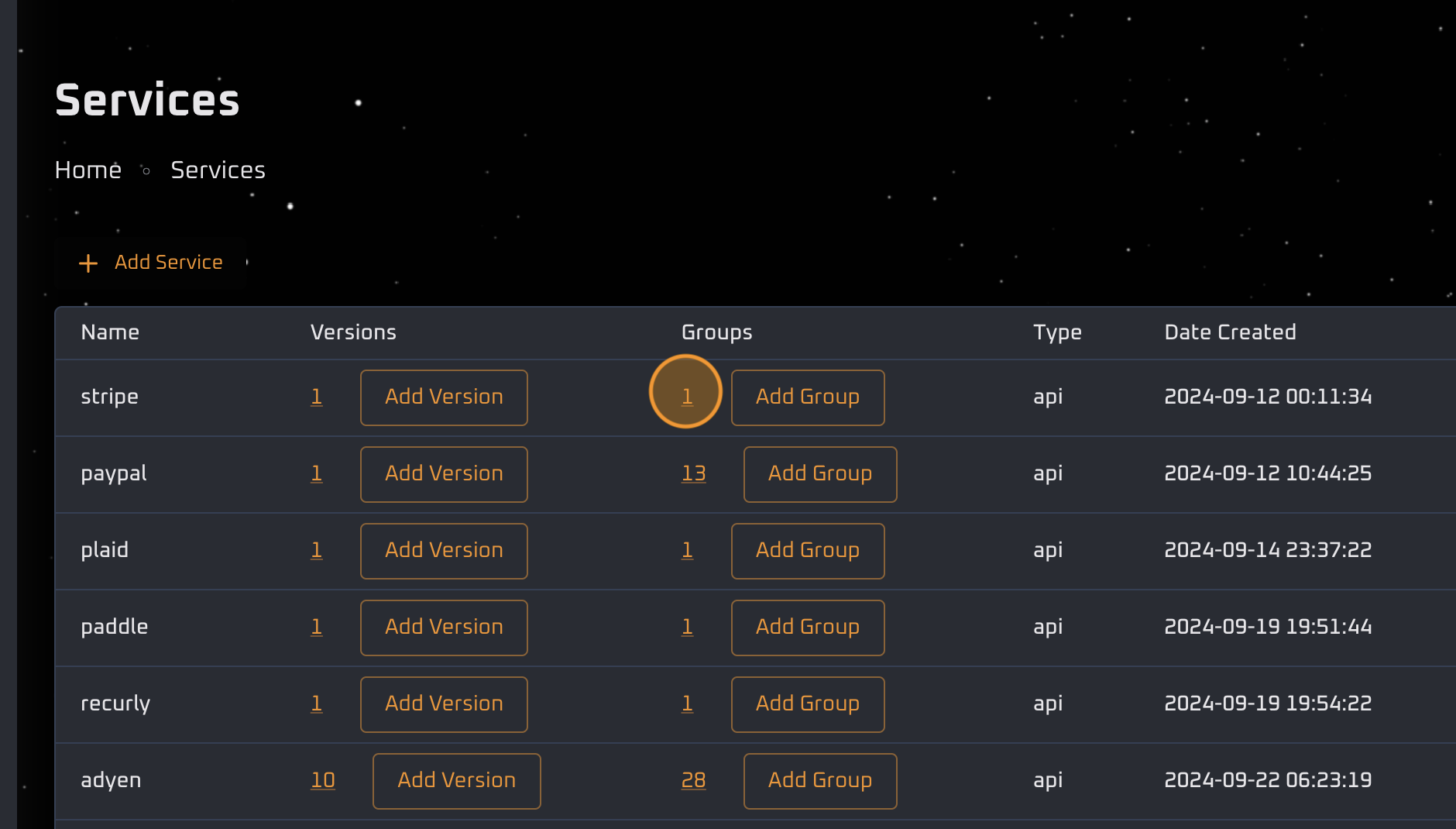Screen dimensions: 1456x829
Task: Click the Type column header
Action: (x=1057, y=332)
